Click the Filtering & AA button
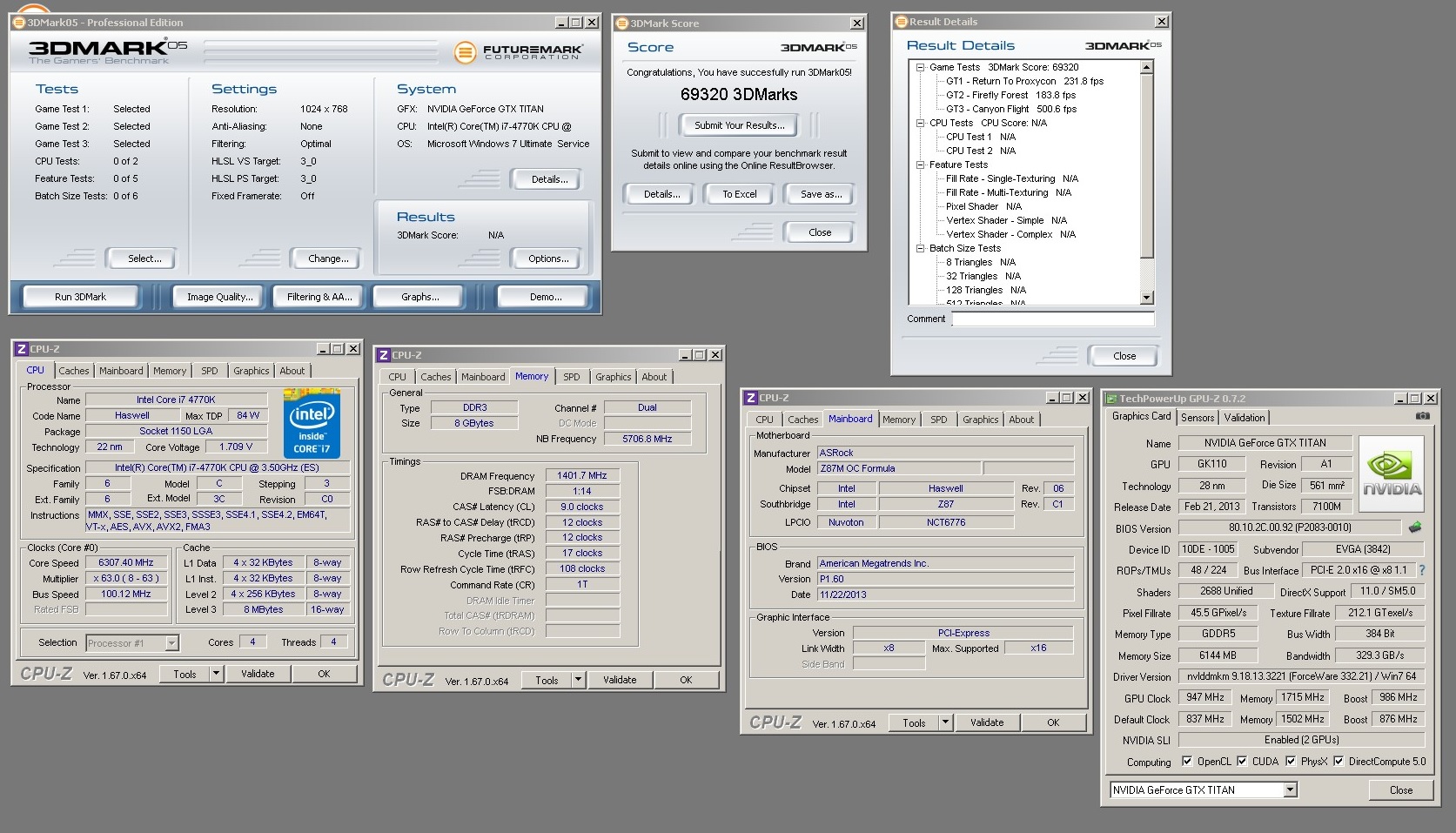Screen dimensions: 1456x833 tap(319, 297)
